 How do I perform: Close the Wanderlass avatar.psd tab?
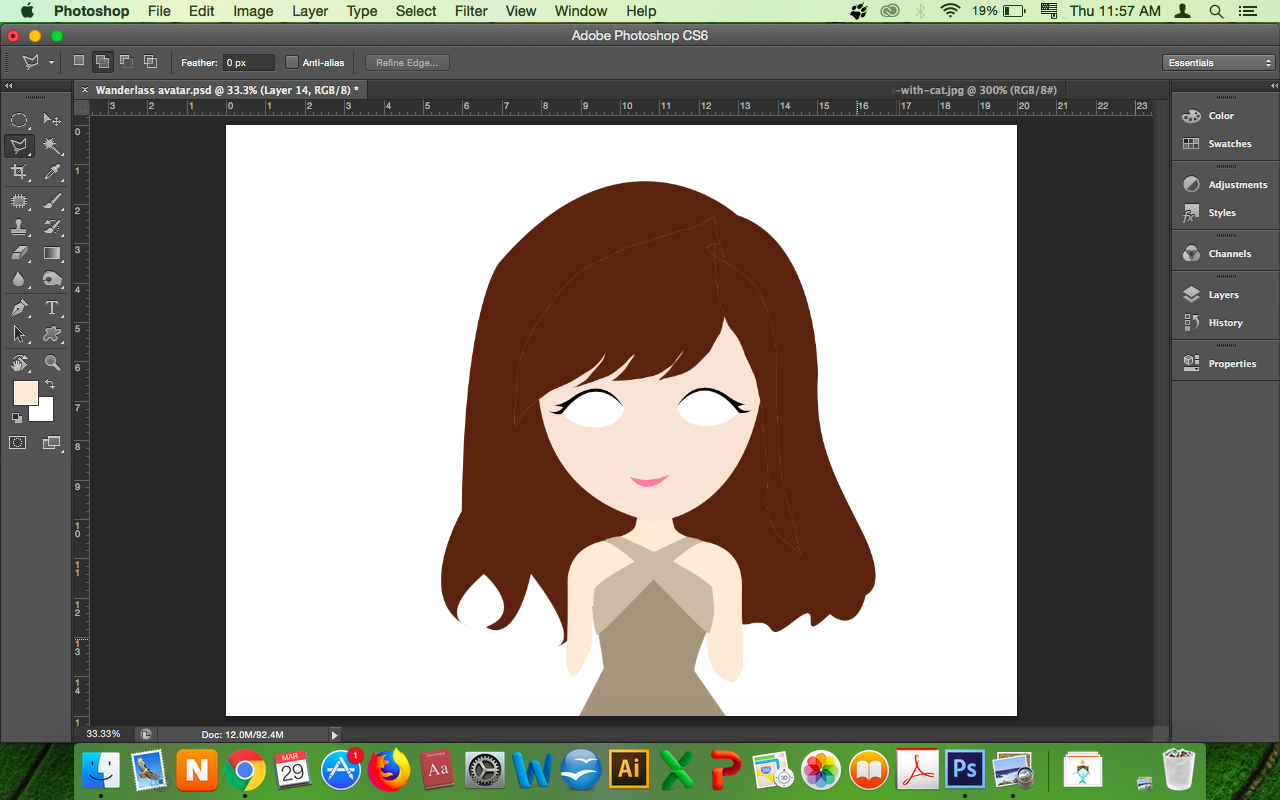point(84,90)
